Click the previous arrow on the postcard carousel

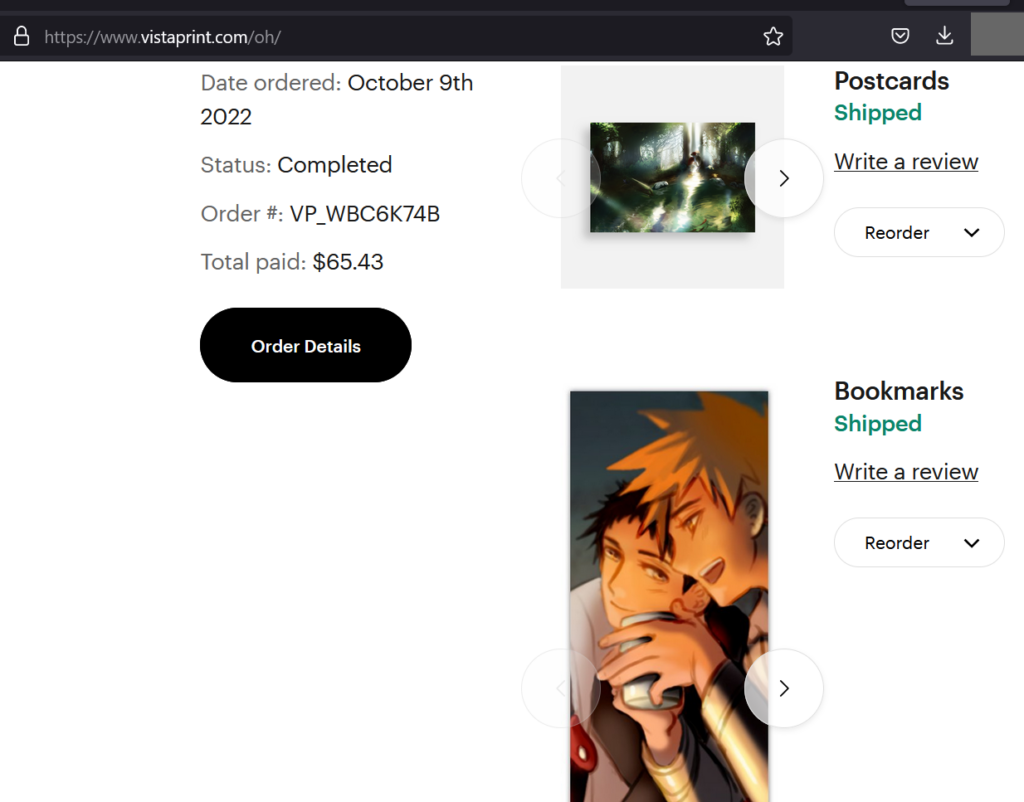tap(560, 178)
